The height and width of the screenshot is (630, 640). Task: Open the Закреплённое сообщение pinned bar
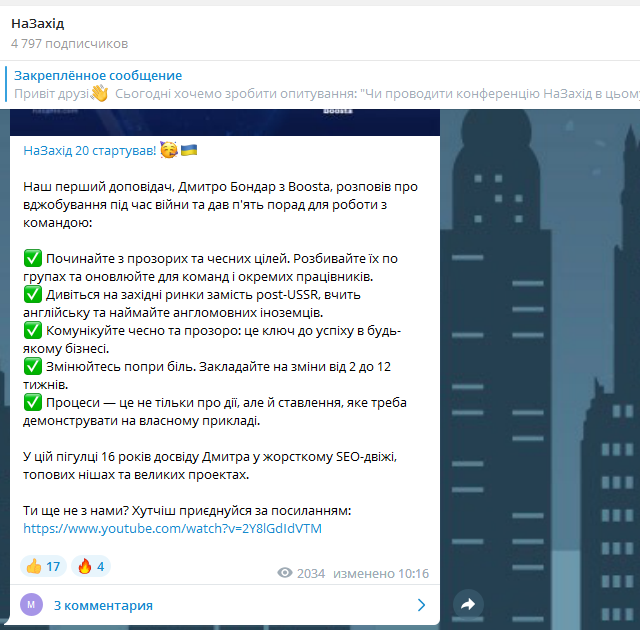click(320, 84)
